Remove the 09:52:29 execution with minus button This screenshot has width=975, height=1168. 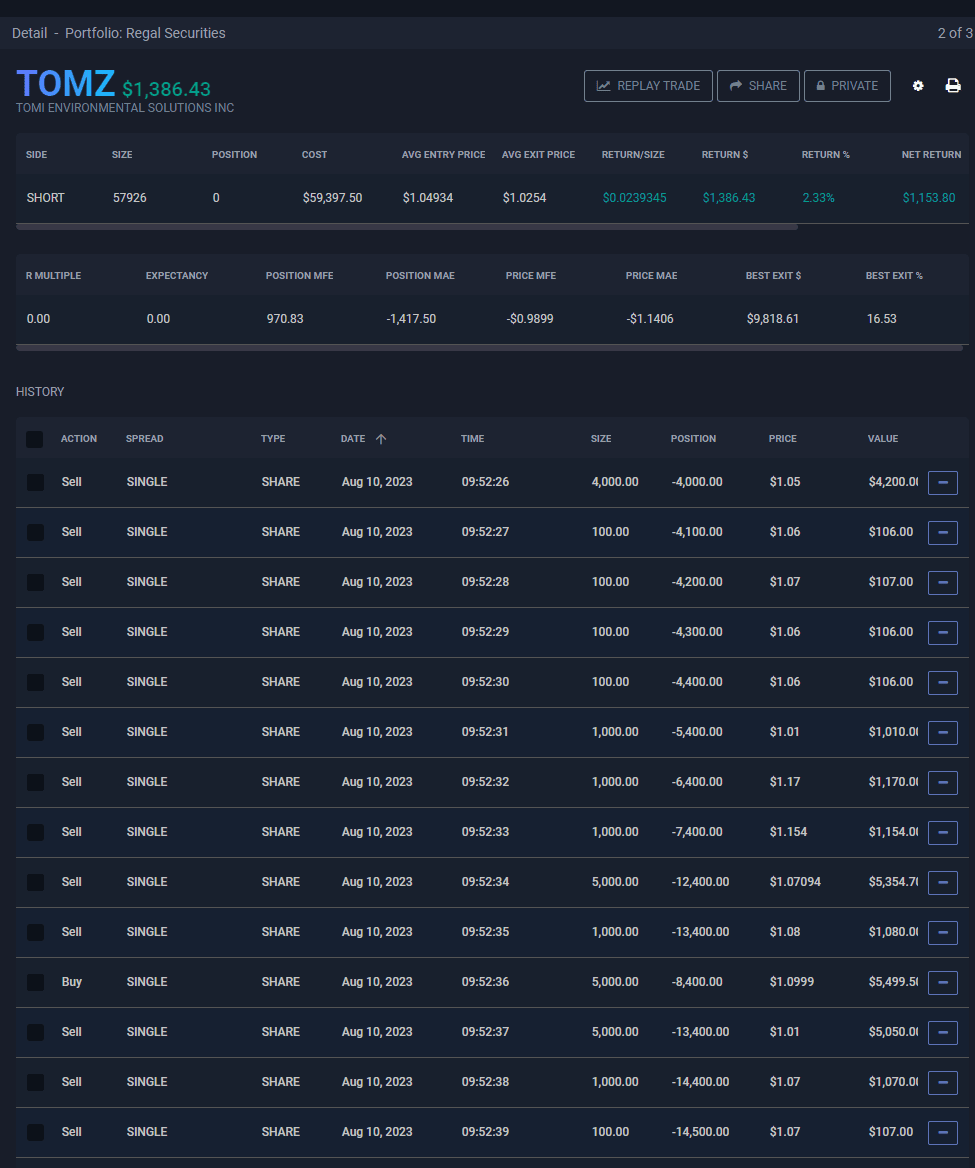pyautogui.click(x=942, y=632)
